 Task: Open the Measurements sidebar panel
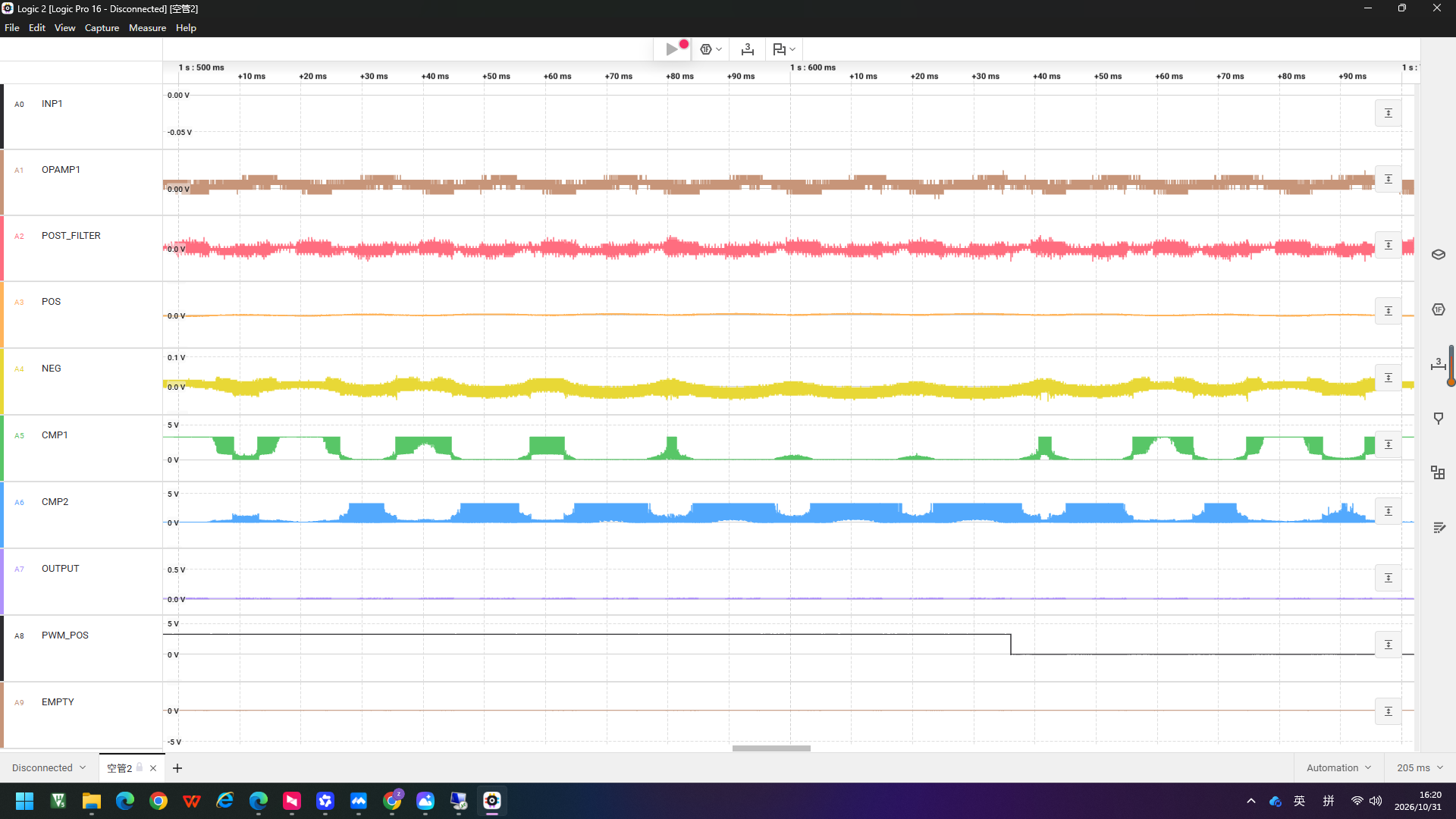pyautogui.click(x=1439, y=364)
